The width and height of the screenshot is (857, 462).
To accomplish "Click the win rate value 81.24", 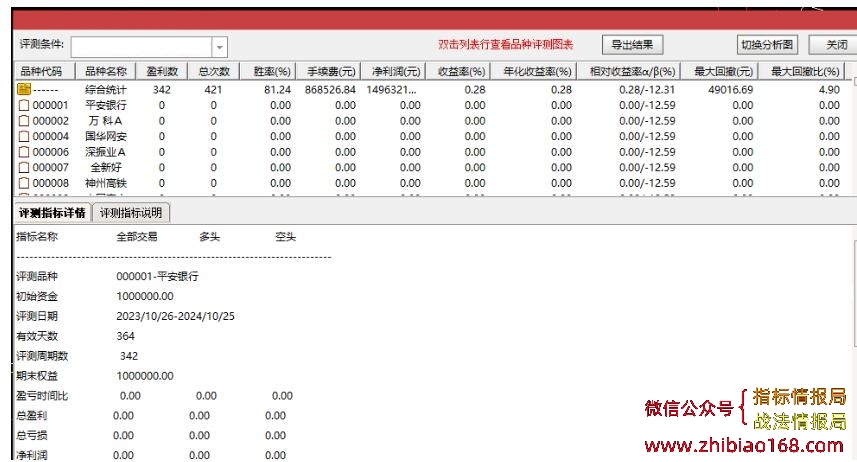I will tap(278, 90).
